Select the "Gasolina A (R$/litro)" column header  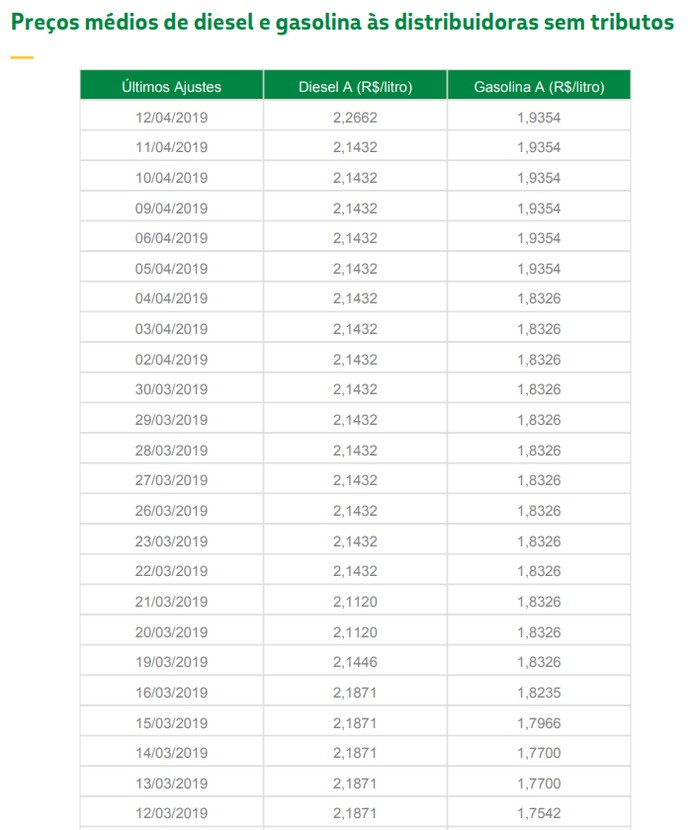point(539,87)
